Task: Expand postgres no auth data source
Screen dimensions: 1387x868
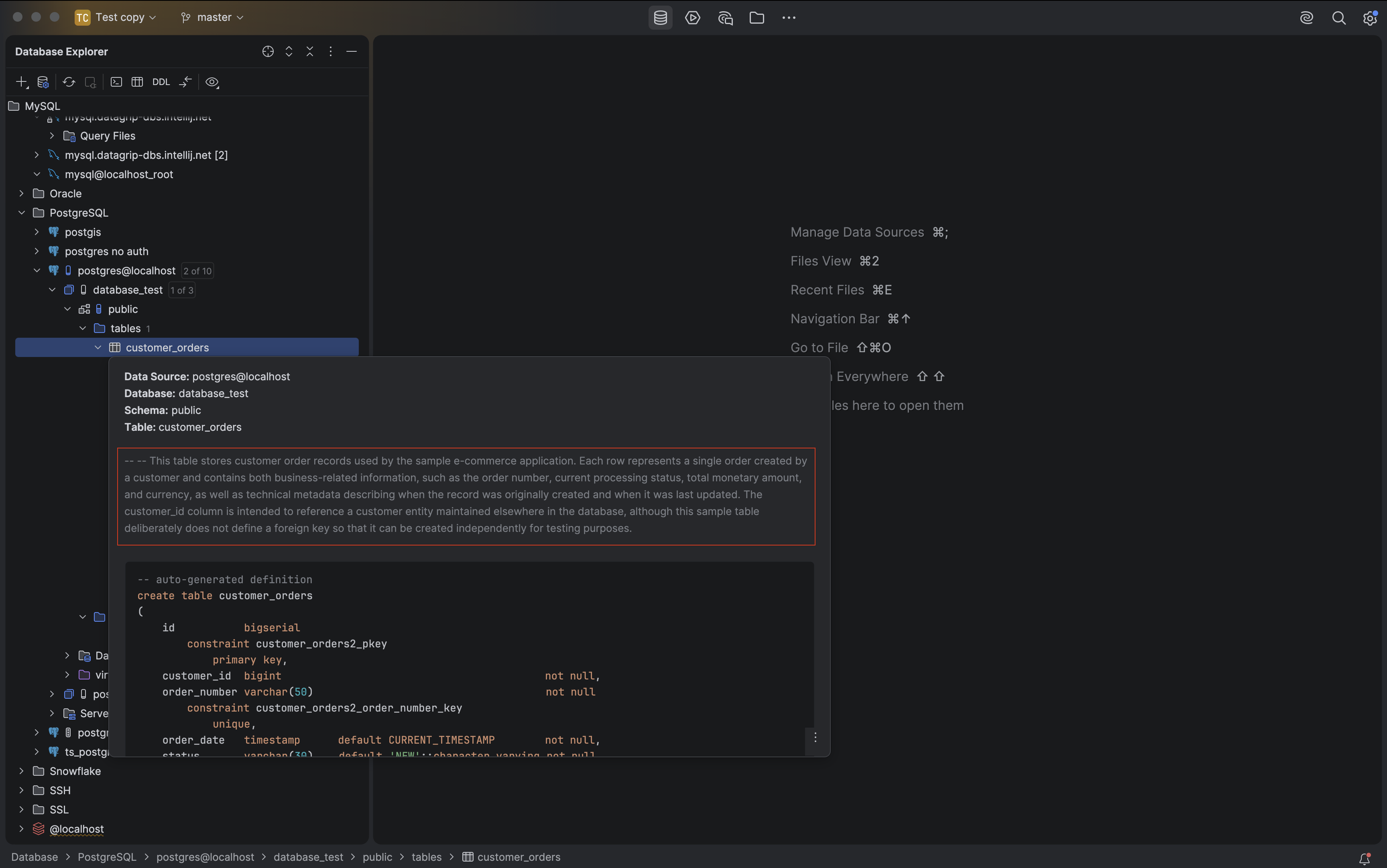Action: point(37,251)
